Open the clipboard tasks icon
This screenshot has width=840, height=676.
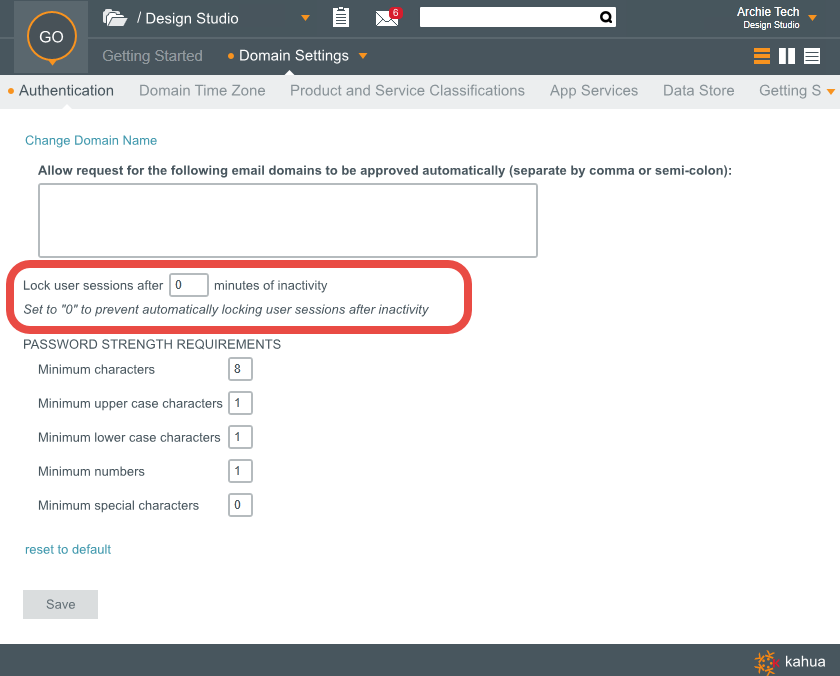coord(341,17)
